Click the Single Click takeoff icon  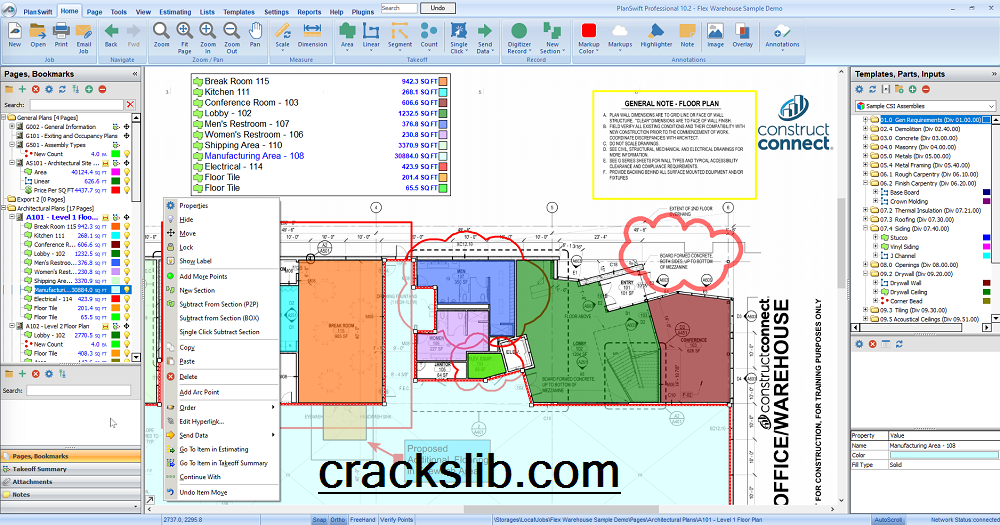(x=459, y=30)
